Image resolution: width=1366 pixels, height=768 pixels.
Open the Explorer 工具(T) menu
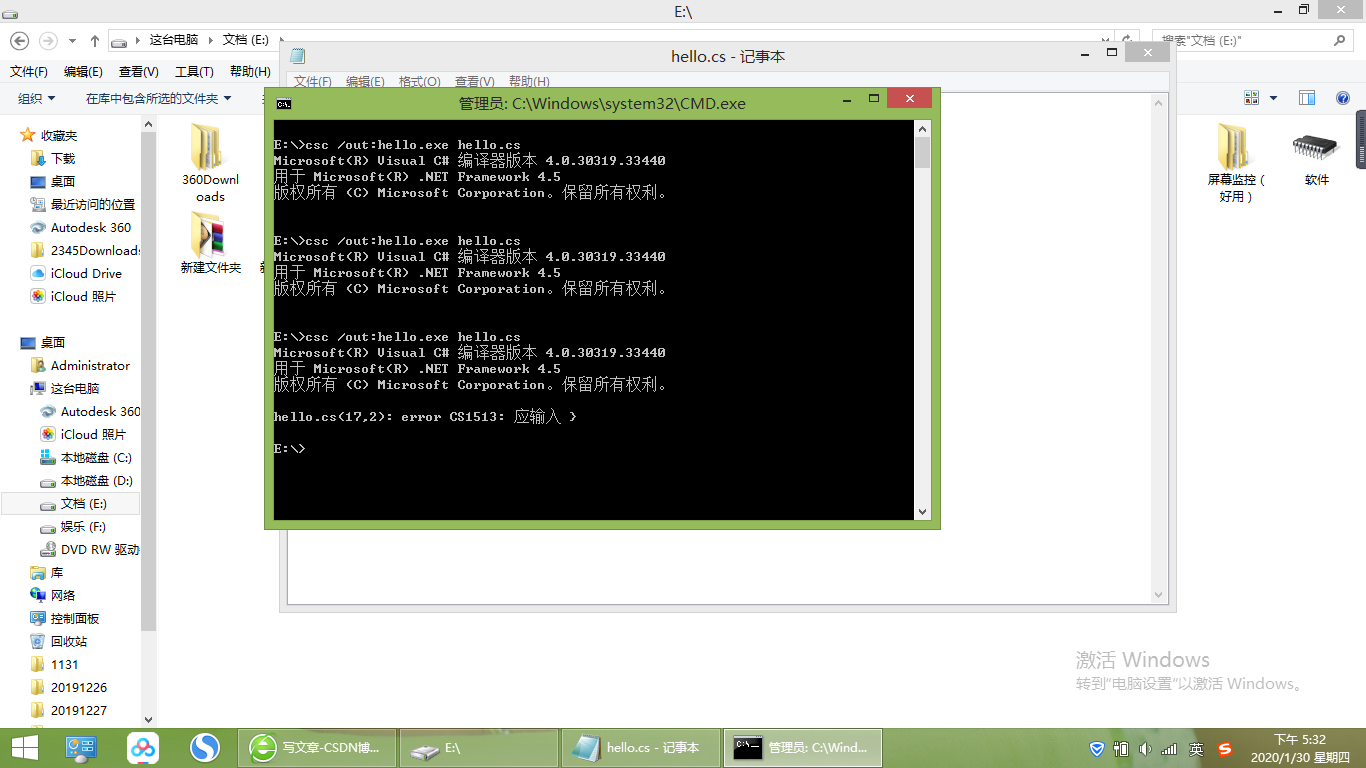[194, 72]
